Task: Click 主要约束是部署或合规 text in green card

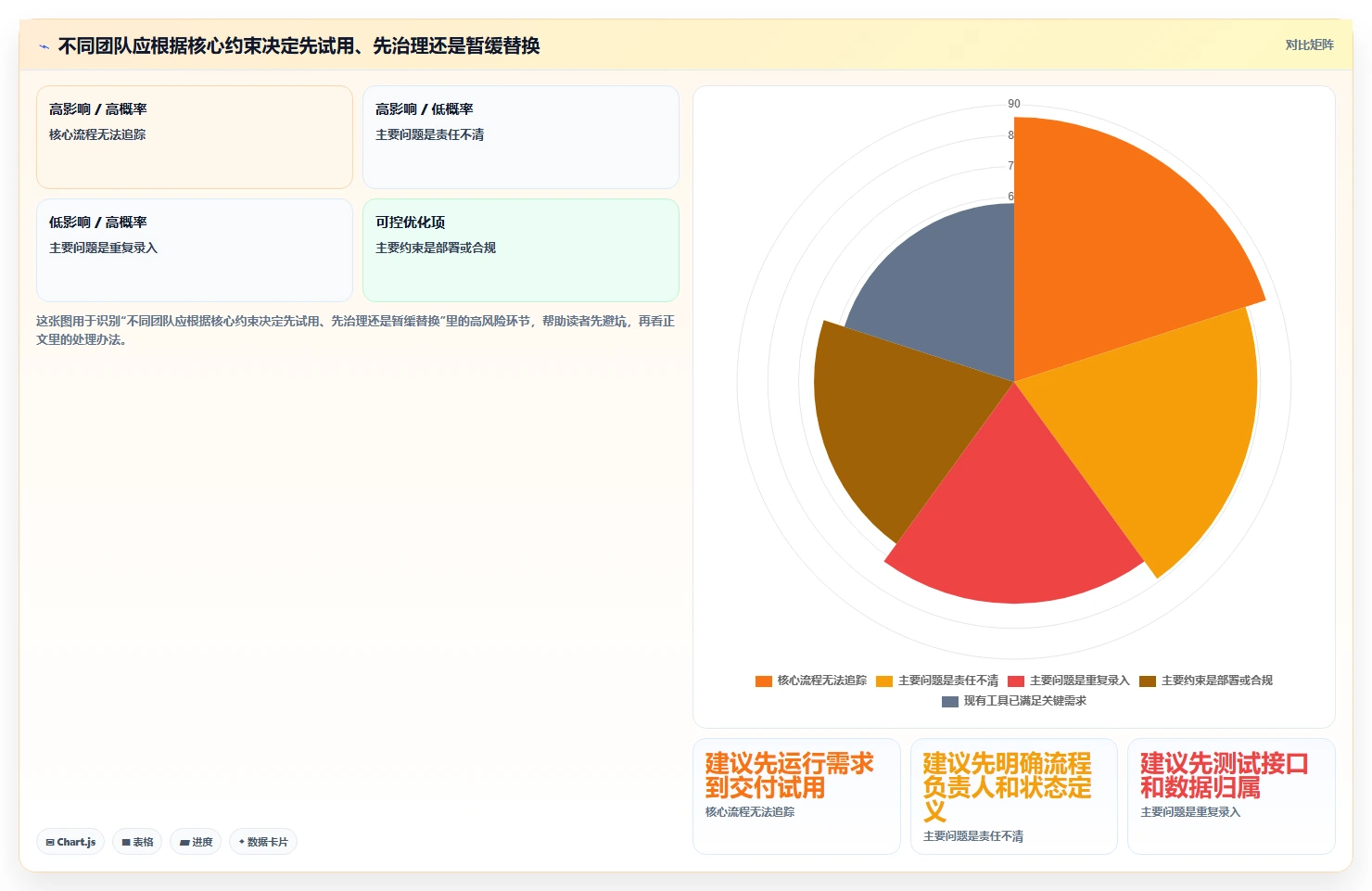Action: (436, 248)
